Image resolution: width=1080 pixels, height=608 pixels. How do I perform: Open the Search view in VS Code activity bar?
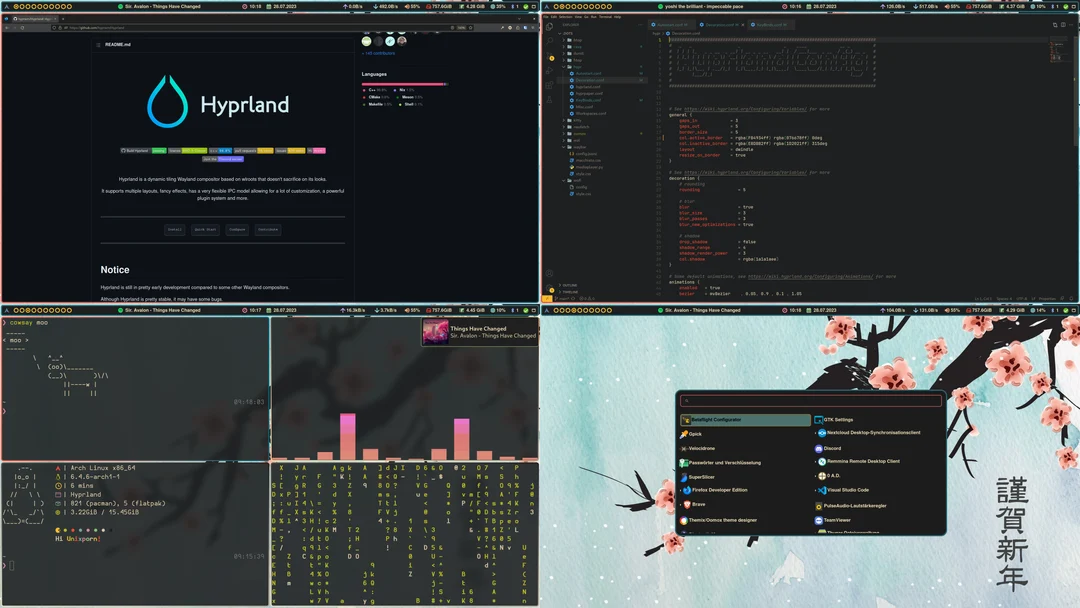(549, 40)
